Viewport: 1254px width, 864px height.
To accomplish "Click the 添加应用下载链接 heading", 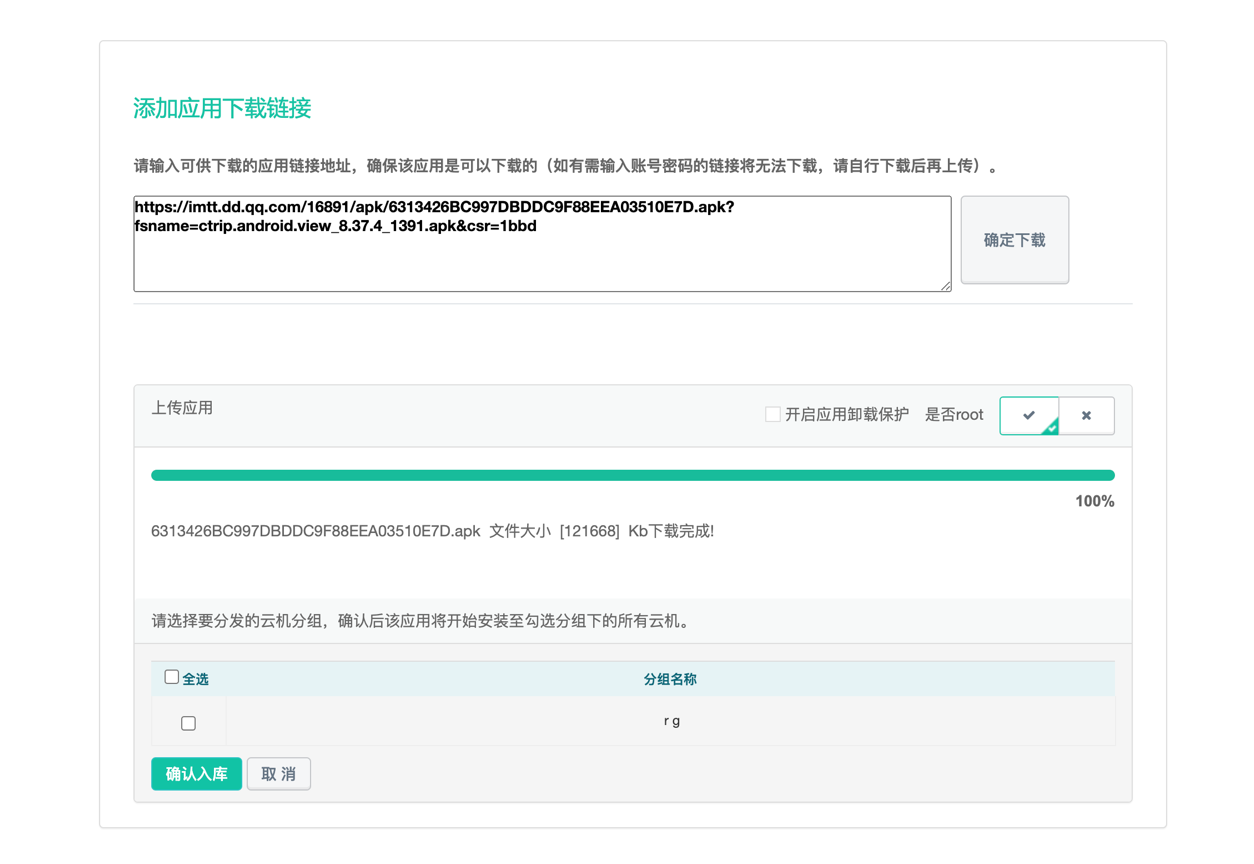I will click(222, 107).
